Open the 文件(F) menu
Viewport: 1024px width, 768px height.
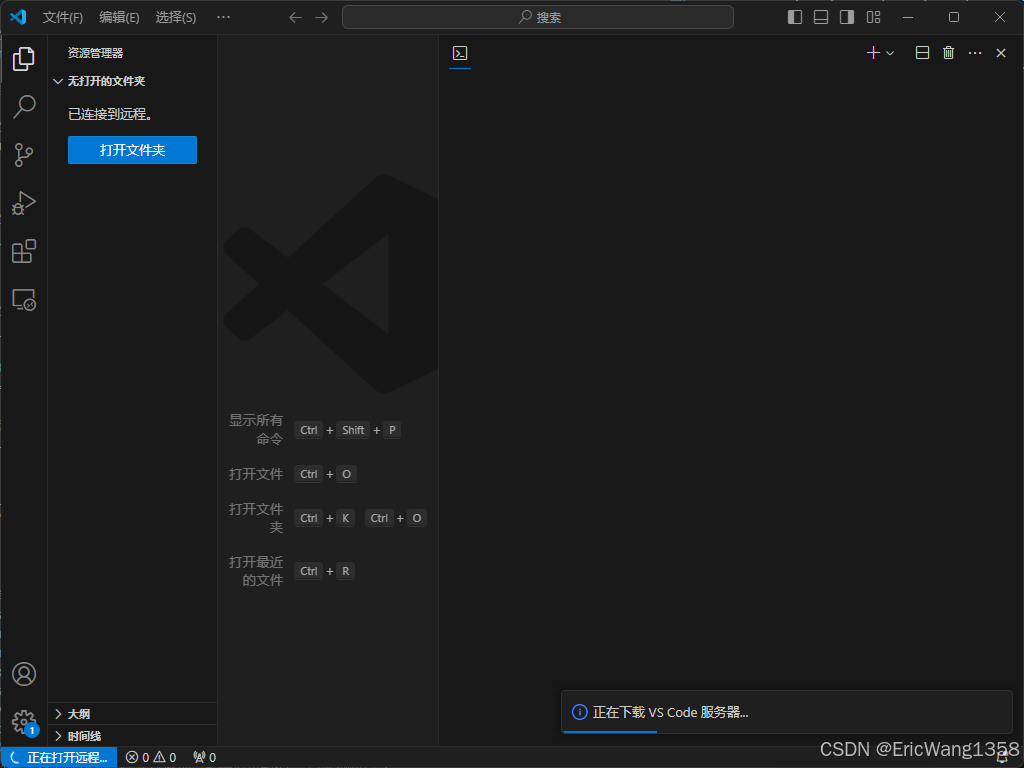[63, 18]
